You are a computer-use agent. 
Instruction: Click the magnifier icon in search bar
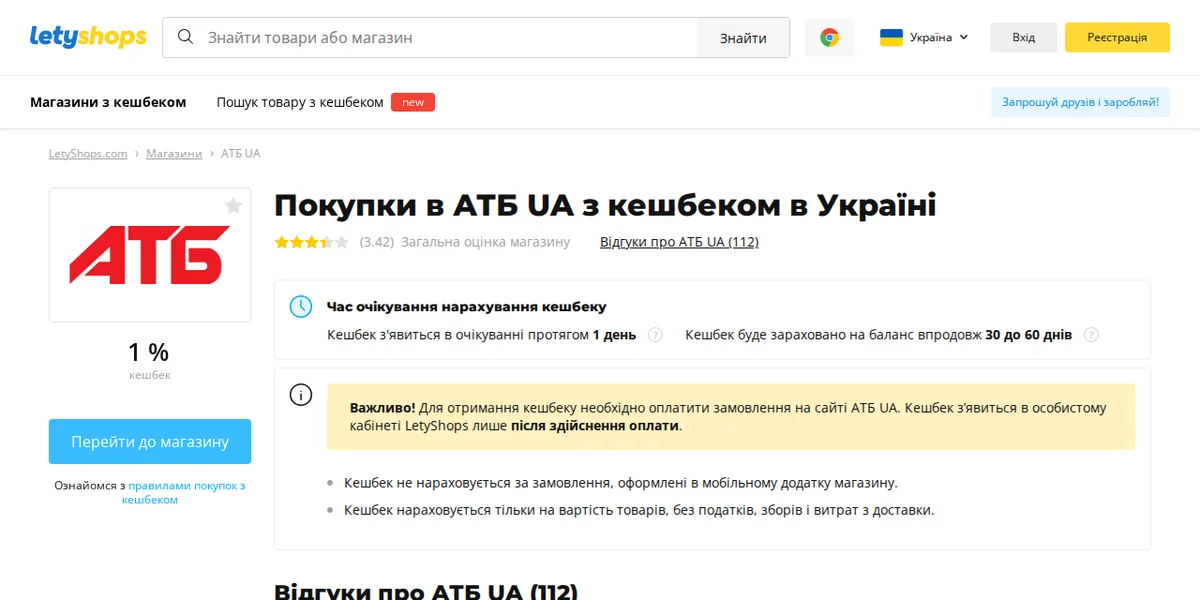pyautogui.click(x=185, y=37)
